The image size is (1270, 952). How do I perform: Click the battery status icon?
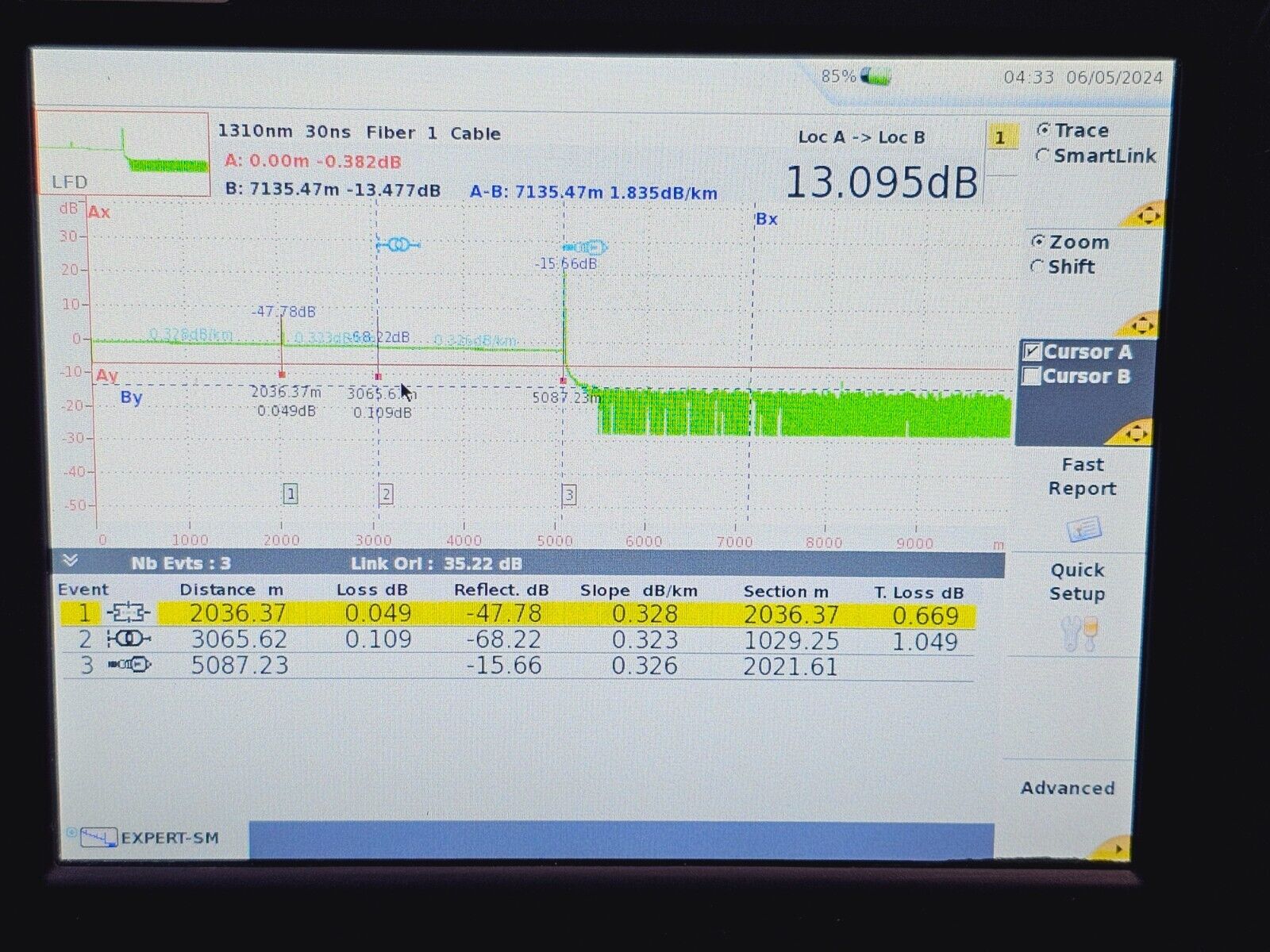click(x=876, y=76)
